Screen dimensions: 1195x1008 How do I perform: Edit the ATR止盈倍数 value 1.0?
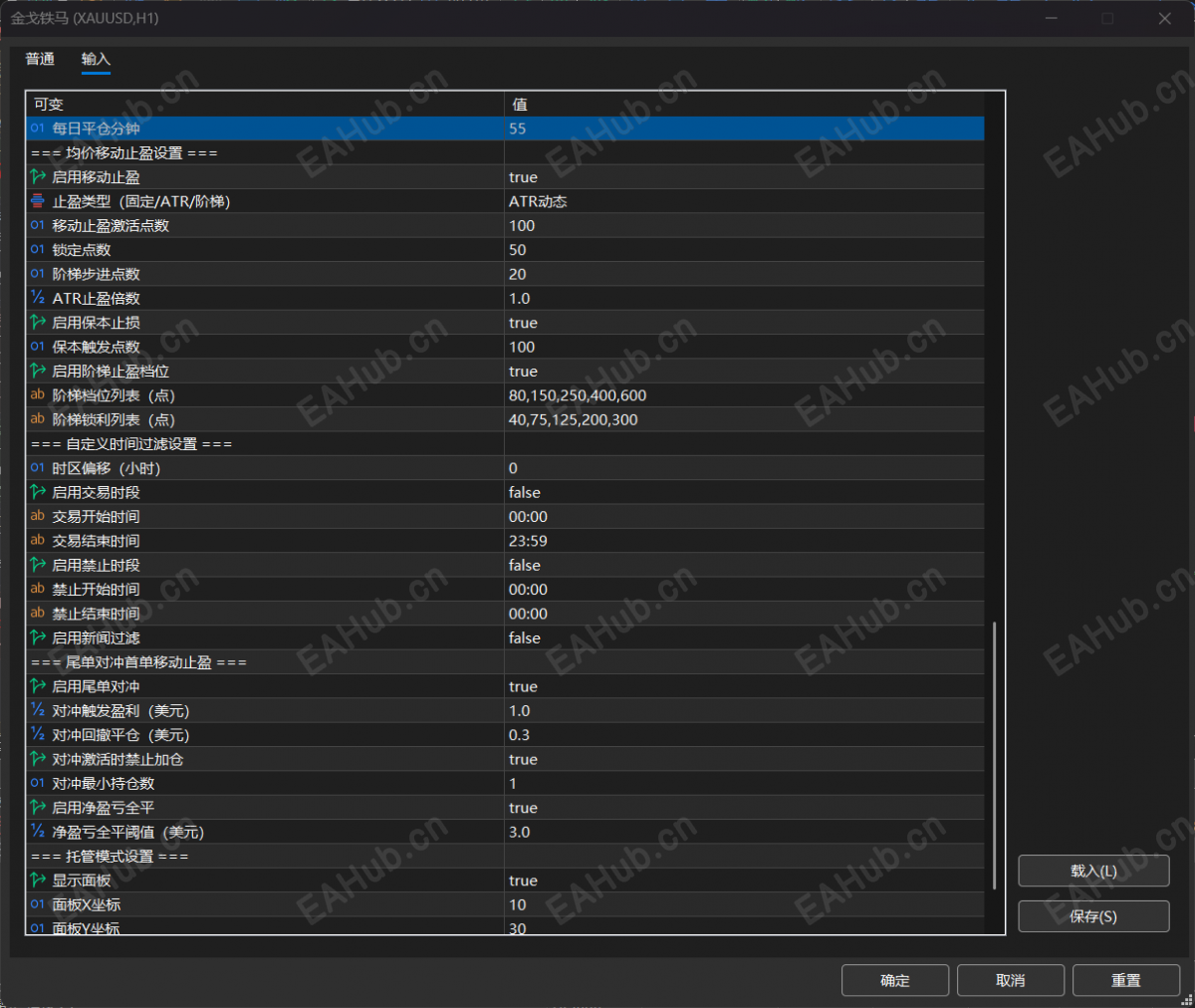coord(744,298)
